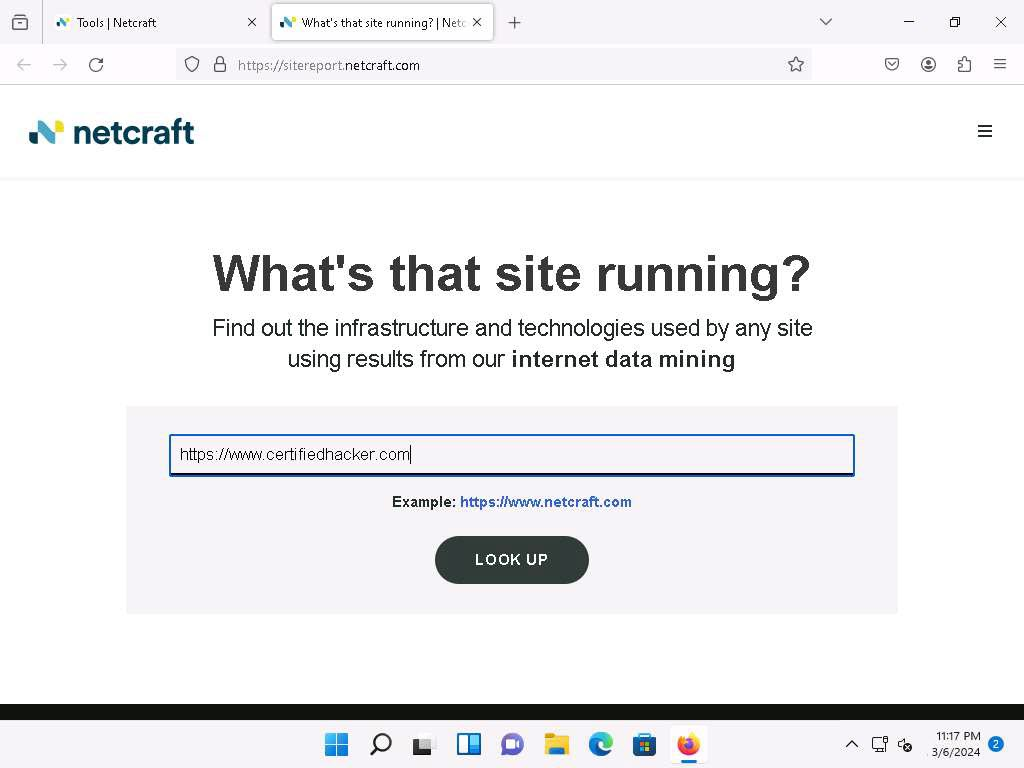The height and width of the screenshot is (768, 1024).
Task: Open the Firefox application menu
Action: [x=999, y=65]
